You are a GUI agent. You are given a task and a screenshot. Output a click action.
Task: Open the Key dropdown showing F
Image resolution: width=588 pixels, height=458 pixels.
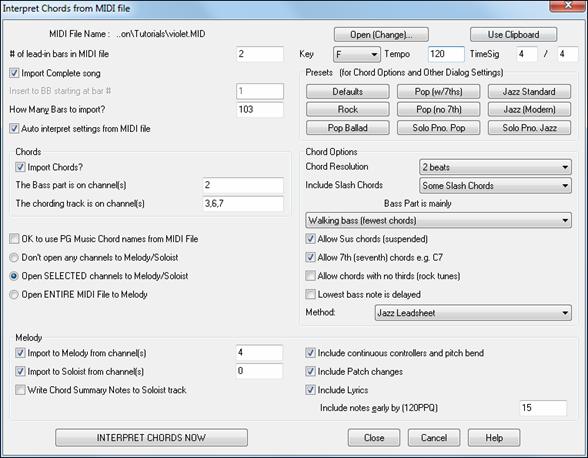click(x=357, y=54)
